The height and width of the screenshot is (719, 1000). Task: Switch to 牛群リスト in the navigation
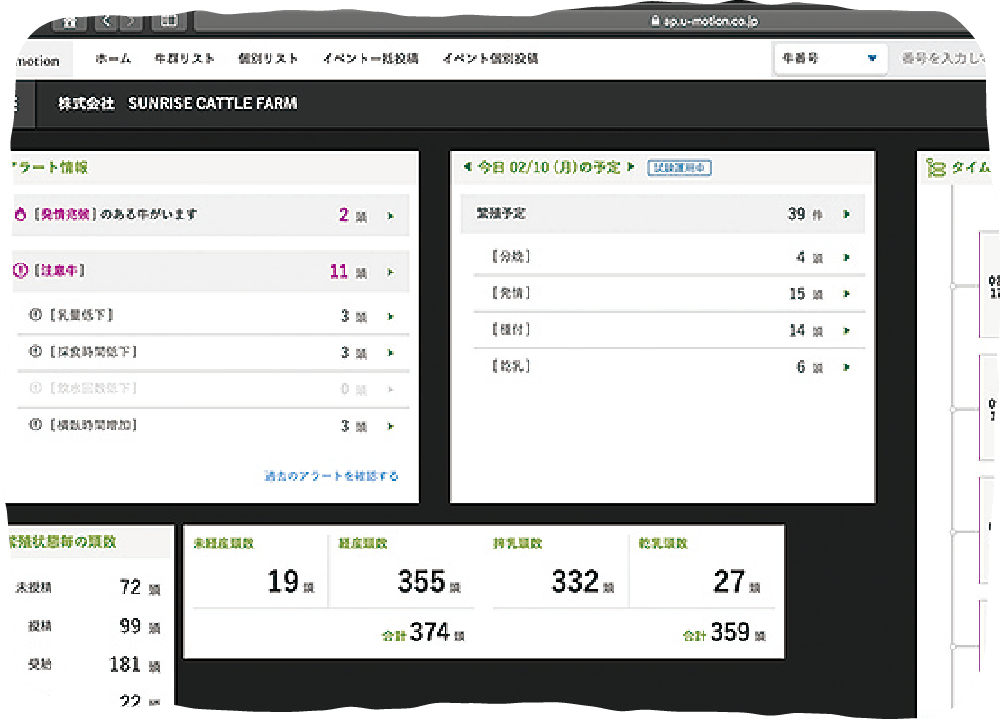click(x=185, y=59)
